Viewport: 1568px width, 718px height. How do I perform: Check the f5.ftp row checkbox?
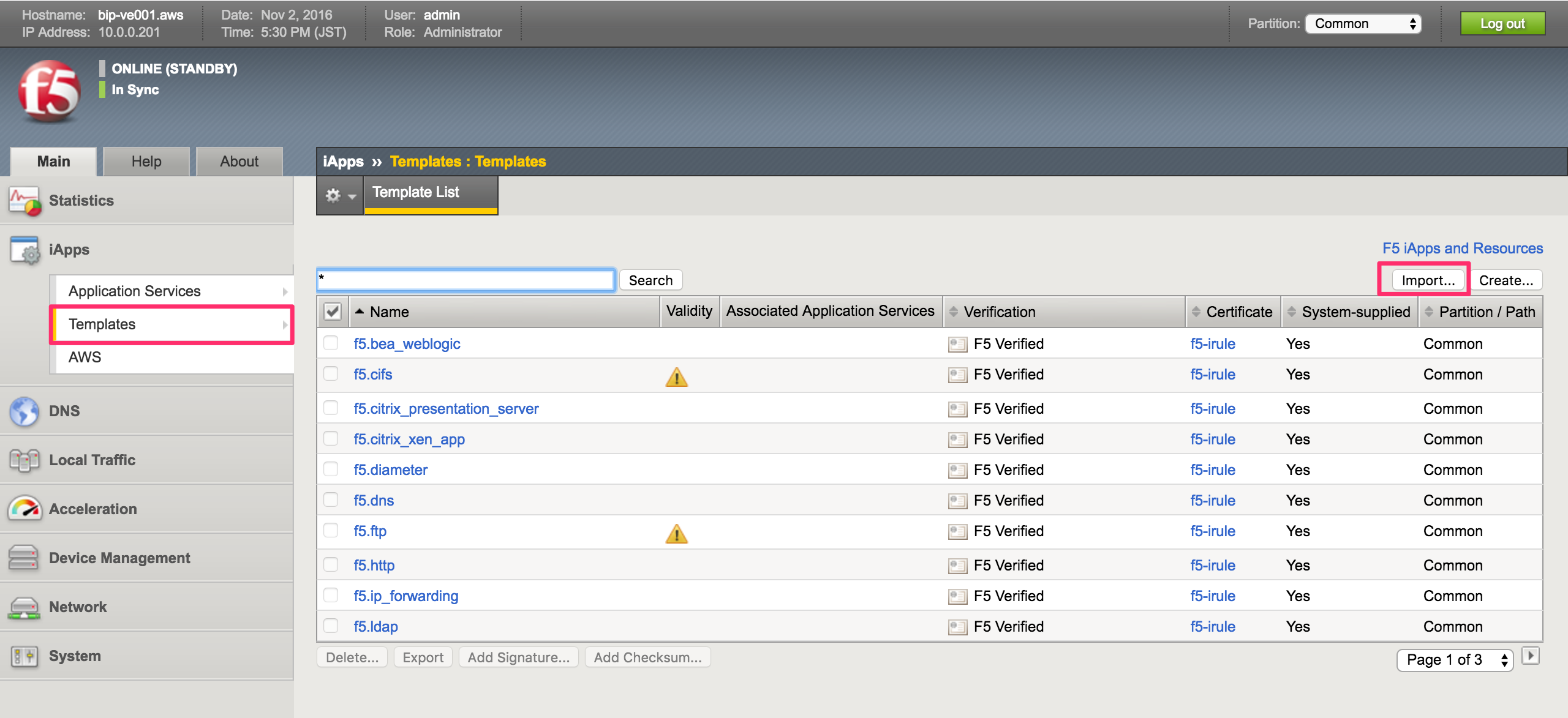pyautogui.click(x=331, y=530)
